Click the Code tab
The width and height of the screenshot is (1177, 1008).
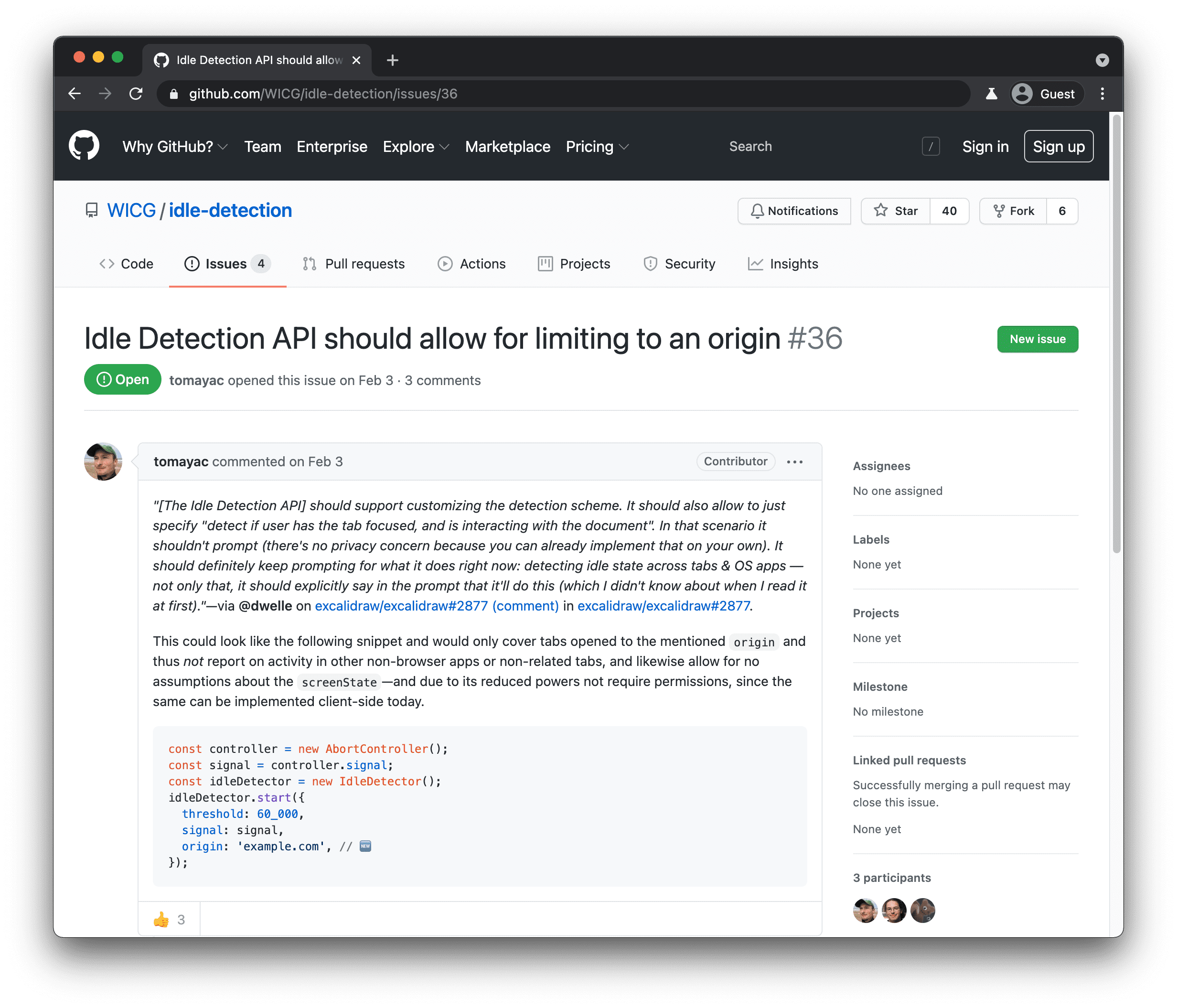pyautogui.click(x=127, y=264)
